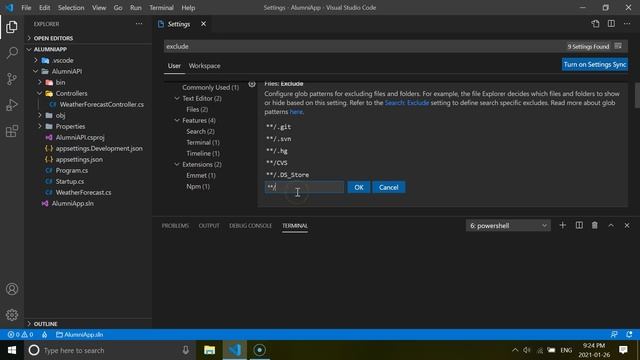640x360 pixels.
Task: Collapse the Extensions settings group
Action: pos(177,164)
